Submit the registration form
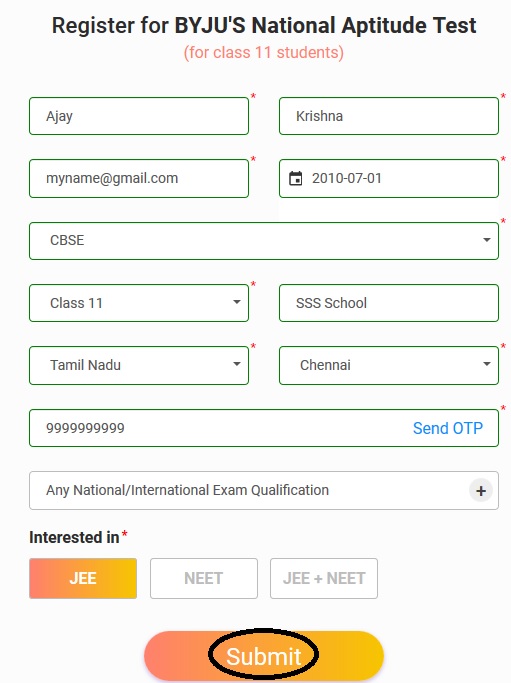The height and width of the screenshot is (683, 511). [264, 656]
